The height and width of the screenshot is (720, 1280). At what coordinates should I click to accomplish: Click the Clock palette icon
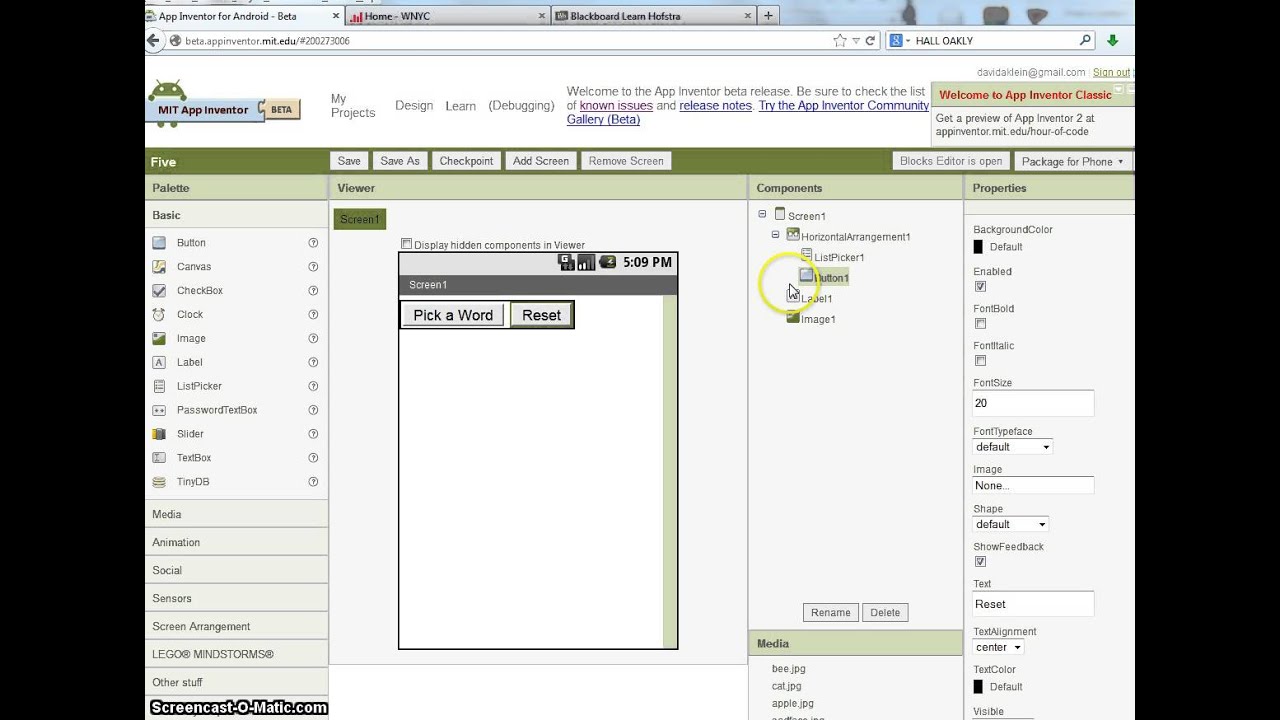(x=159, y=314)
